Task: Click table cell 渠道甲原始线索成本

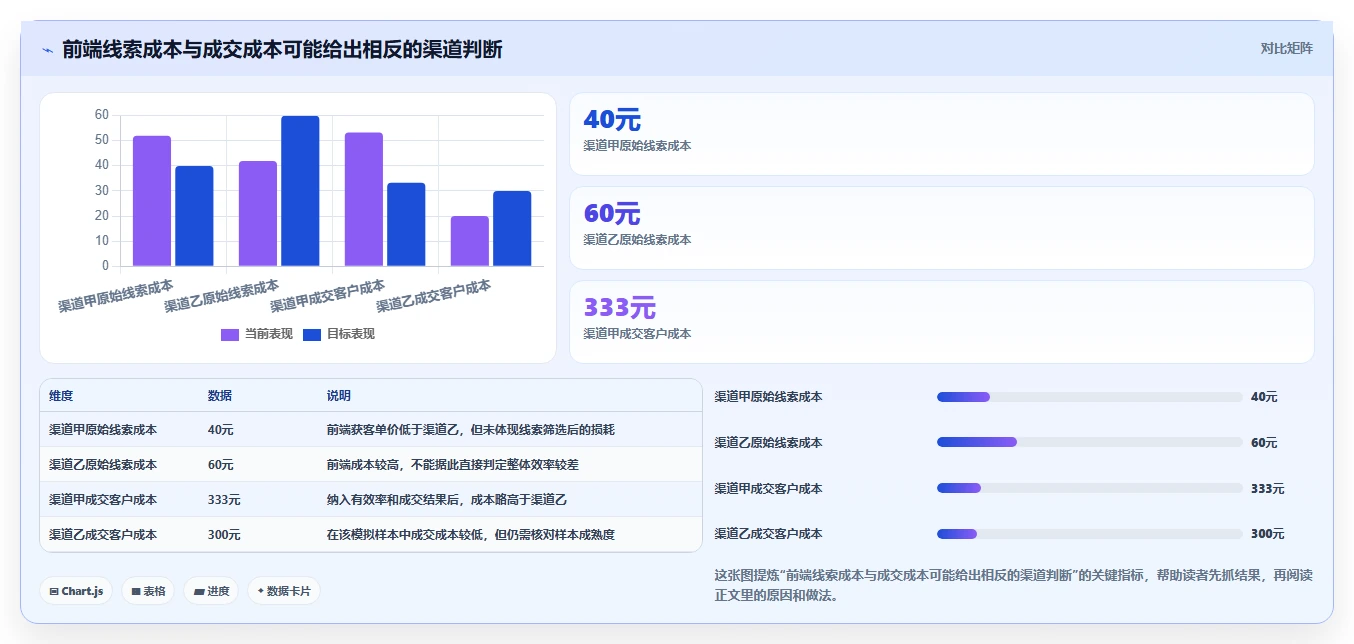Action: [x=103, y=429]
